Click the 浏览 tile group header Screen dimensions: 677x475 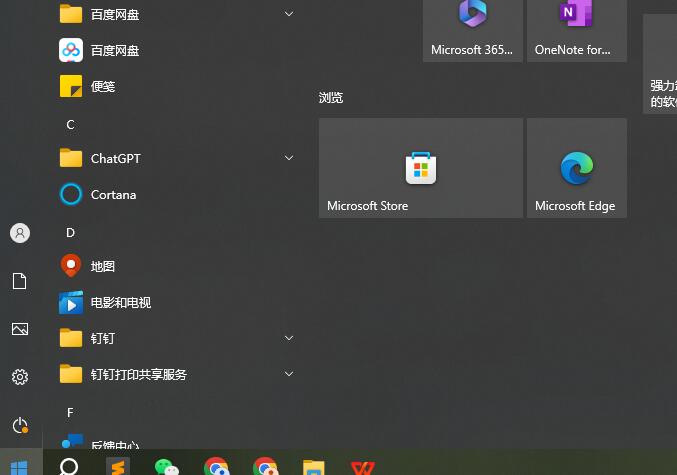pyautogui.click(x=331, y=98)
